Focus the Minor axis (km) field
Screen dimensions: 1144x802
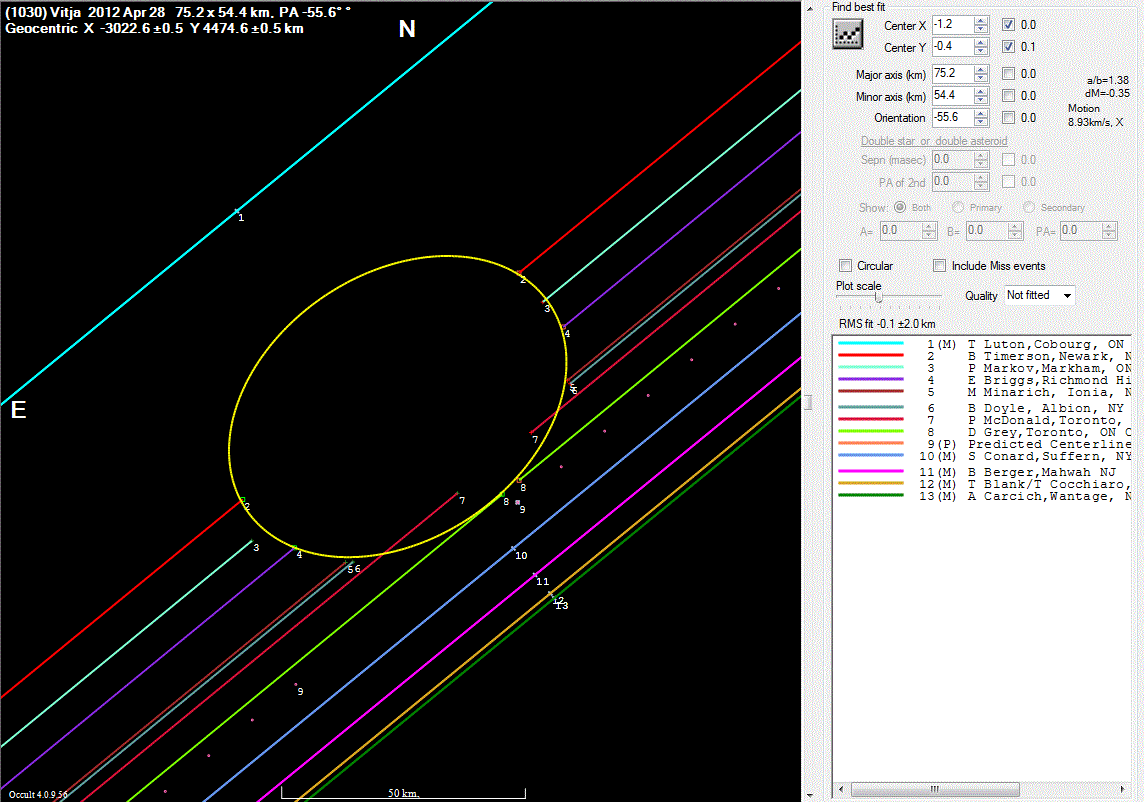[953, 96]
